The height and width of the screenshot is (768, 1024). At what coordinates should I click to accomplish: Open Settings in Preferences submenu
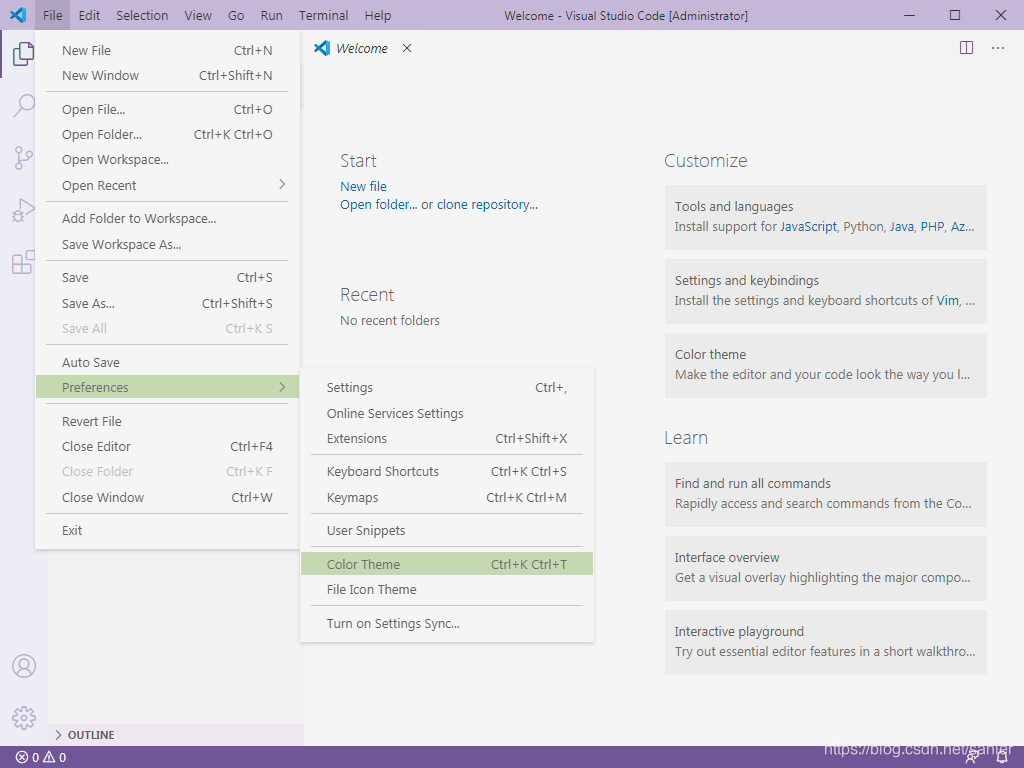tap(447, 387)
